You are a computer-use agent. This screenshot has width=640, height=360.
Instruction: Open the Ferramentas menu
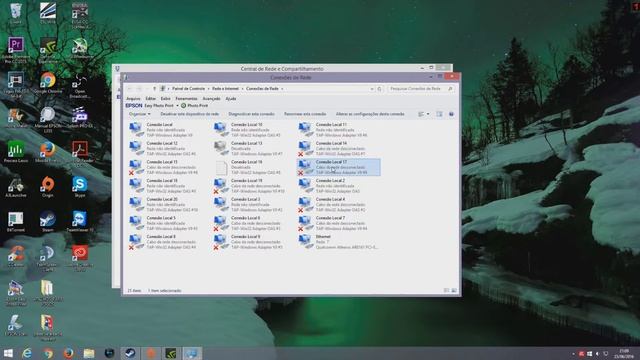187,99
